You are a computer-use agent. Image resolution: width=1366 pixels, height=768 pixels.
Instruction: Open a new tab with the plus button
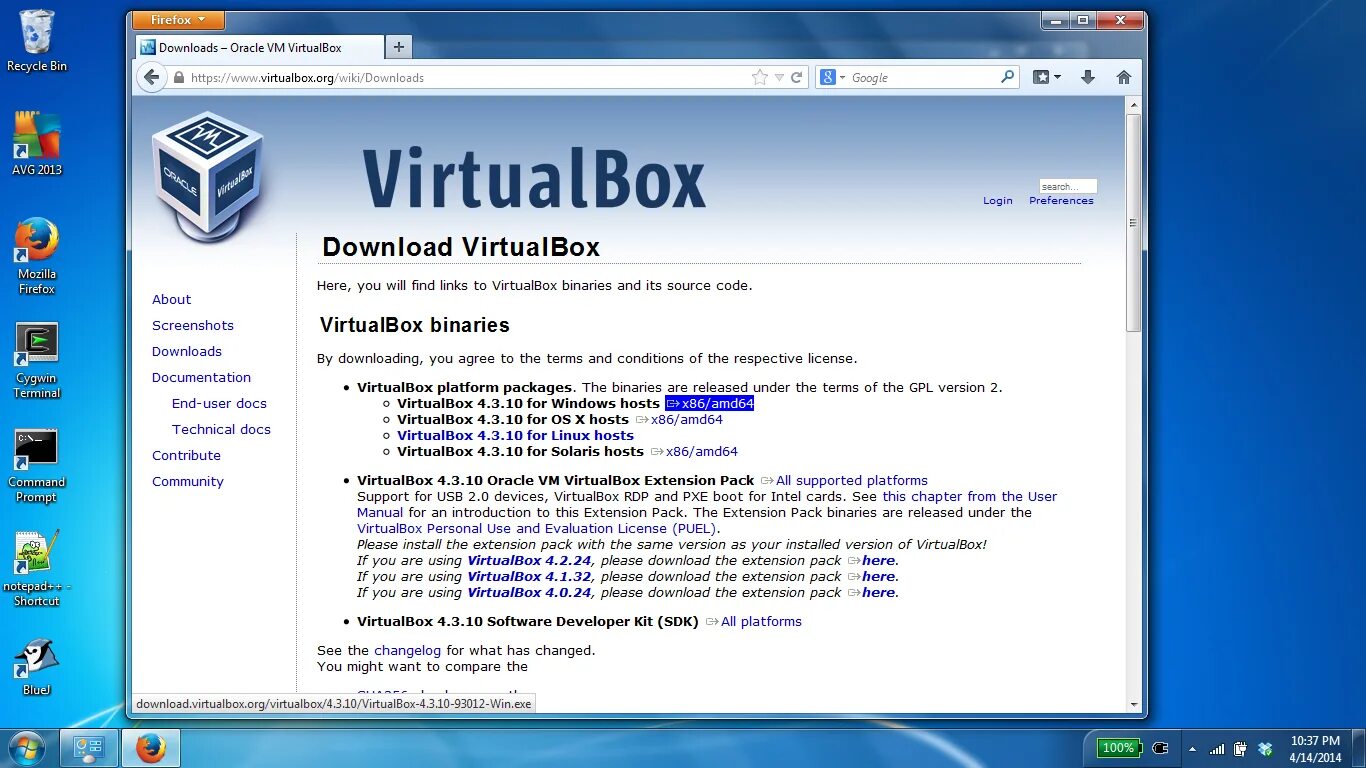(x=398, y=47)
